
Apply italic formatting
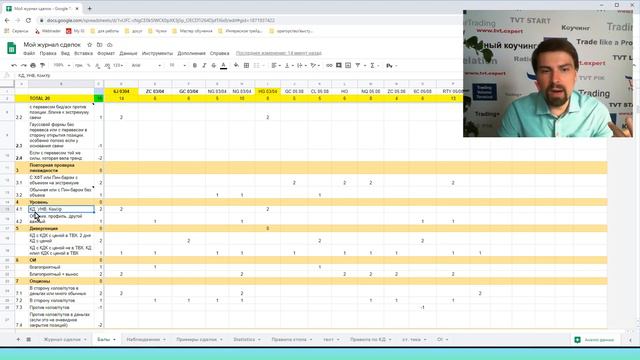pyautogui.click(x=204, y=65)
